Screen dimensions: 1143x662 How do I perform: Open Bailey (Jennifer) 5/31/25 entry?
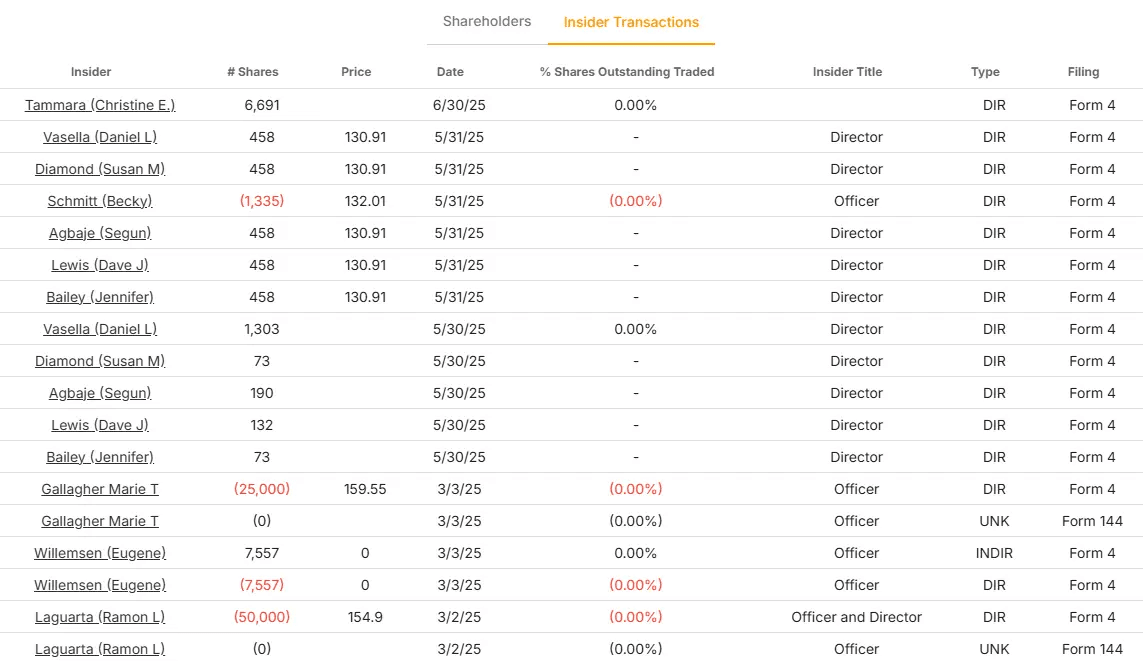point(100,297)
